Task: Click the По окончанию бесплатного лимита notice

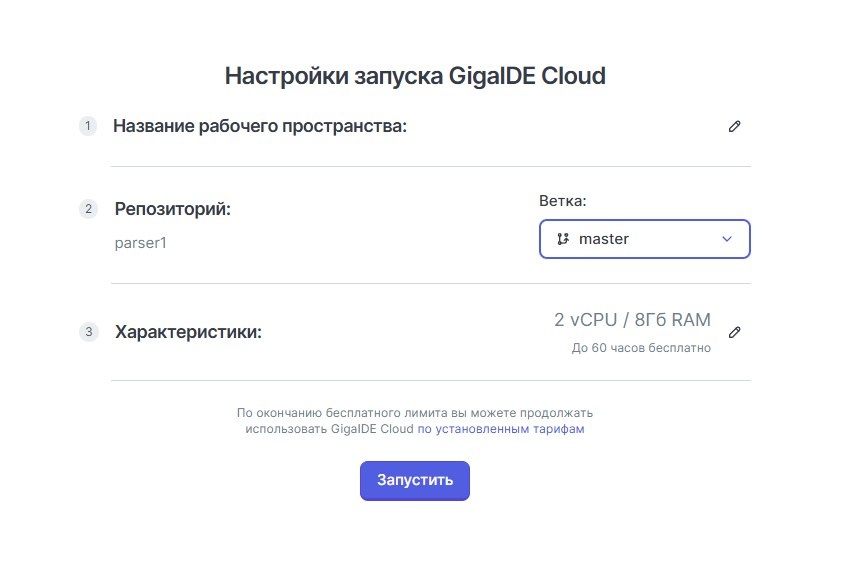Action: tap(415, 412)
